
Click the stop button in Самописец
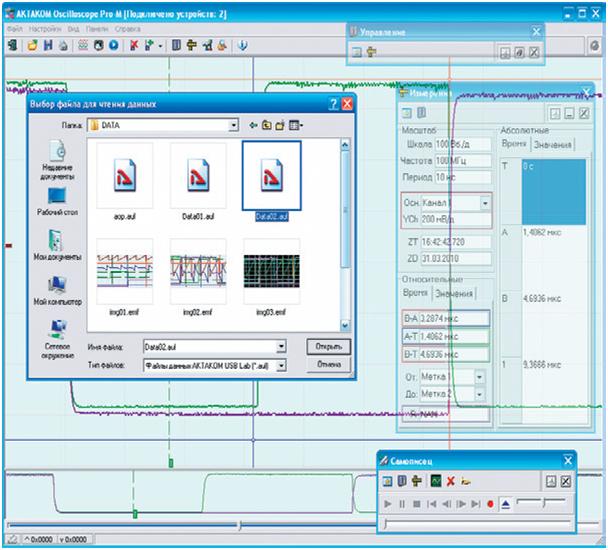(x=417, y=504)
